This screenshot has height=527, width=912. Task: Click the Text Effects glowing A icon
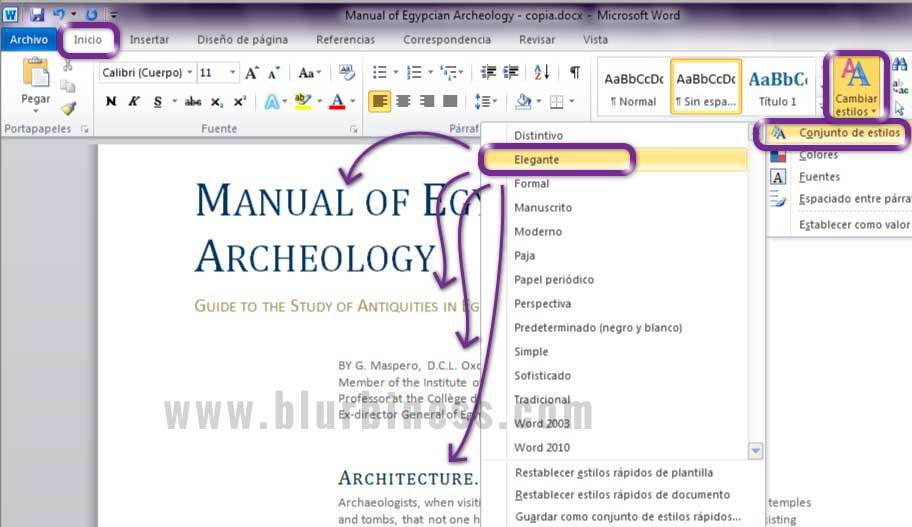click(x=270, y=102)
